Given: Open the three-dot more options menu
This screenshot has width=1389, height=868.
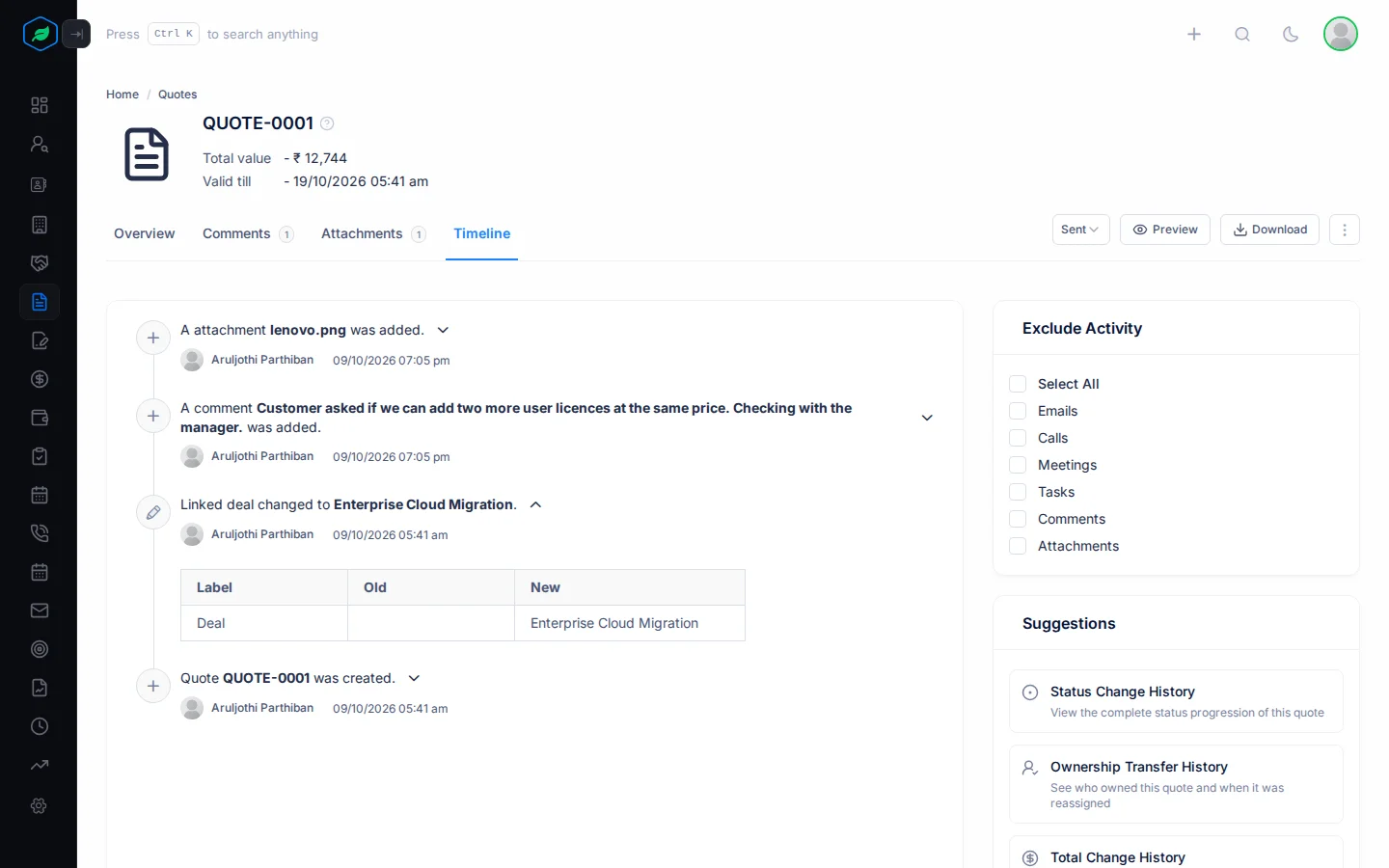Looking at the screenshot, I should [x=1345, y=230].
